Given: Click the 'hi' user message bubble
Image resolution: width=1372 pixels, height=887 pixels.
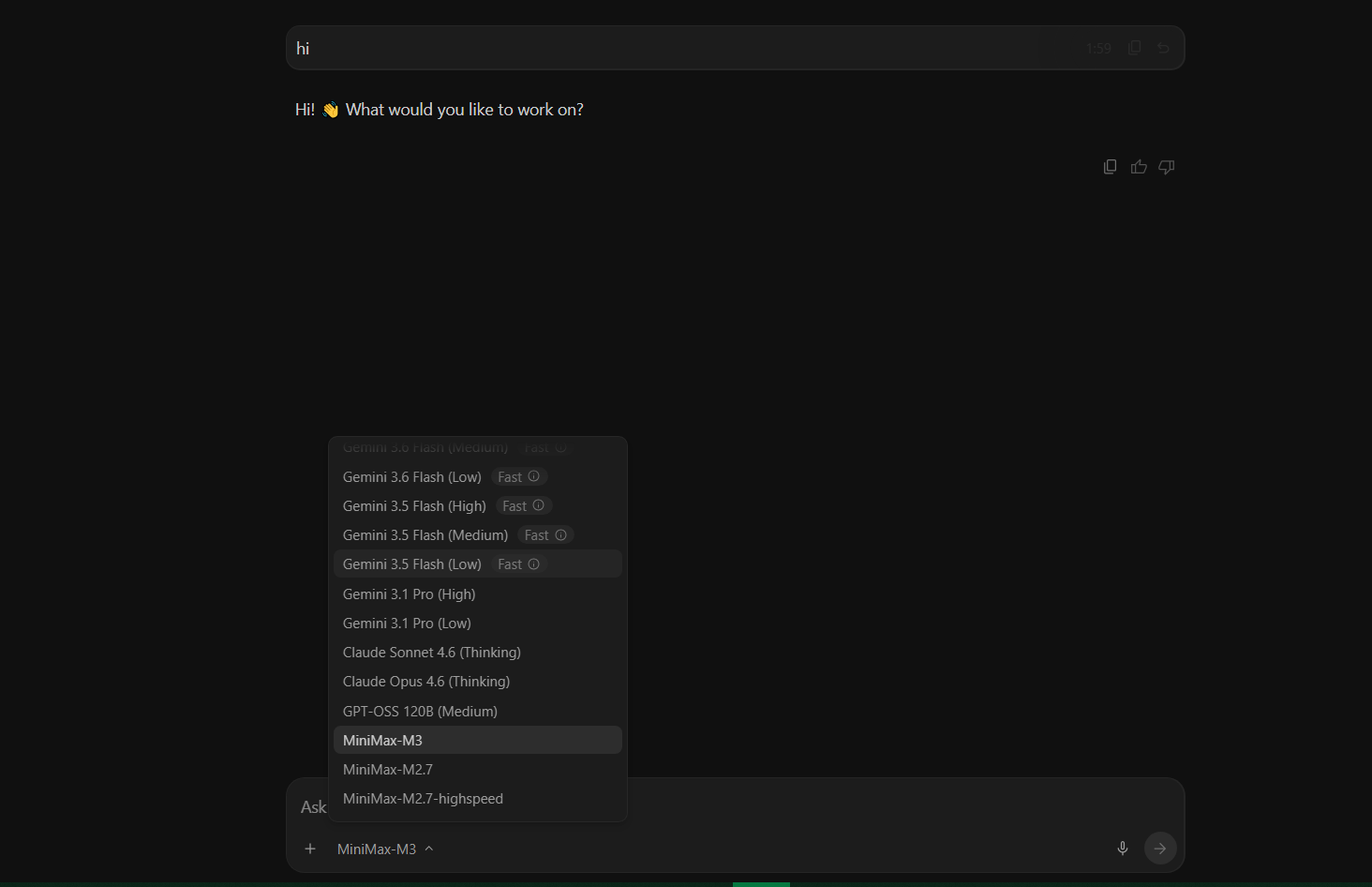Looking at the screenshot, I should (736, 48).
